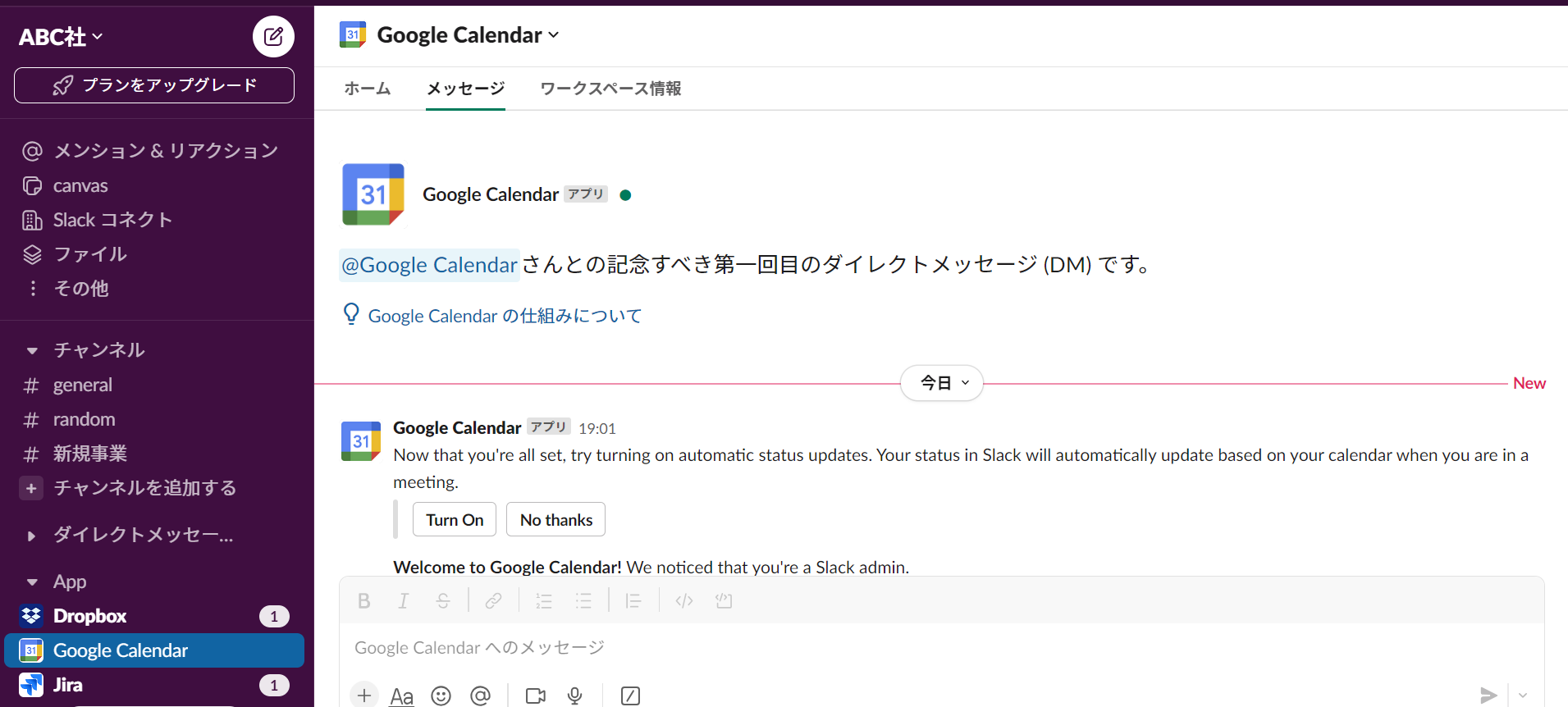Image resolution: width=1568 pixels, height=707 pixels.
Task: Switch to the ホーム tab
Action: coord(368,89)
